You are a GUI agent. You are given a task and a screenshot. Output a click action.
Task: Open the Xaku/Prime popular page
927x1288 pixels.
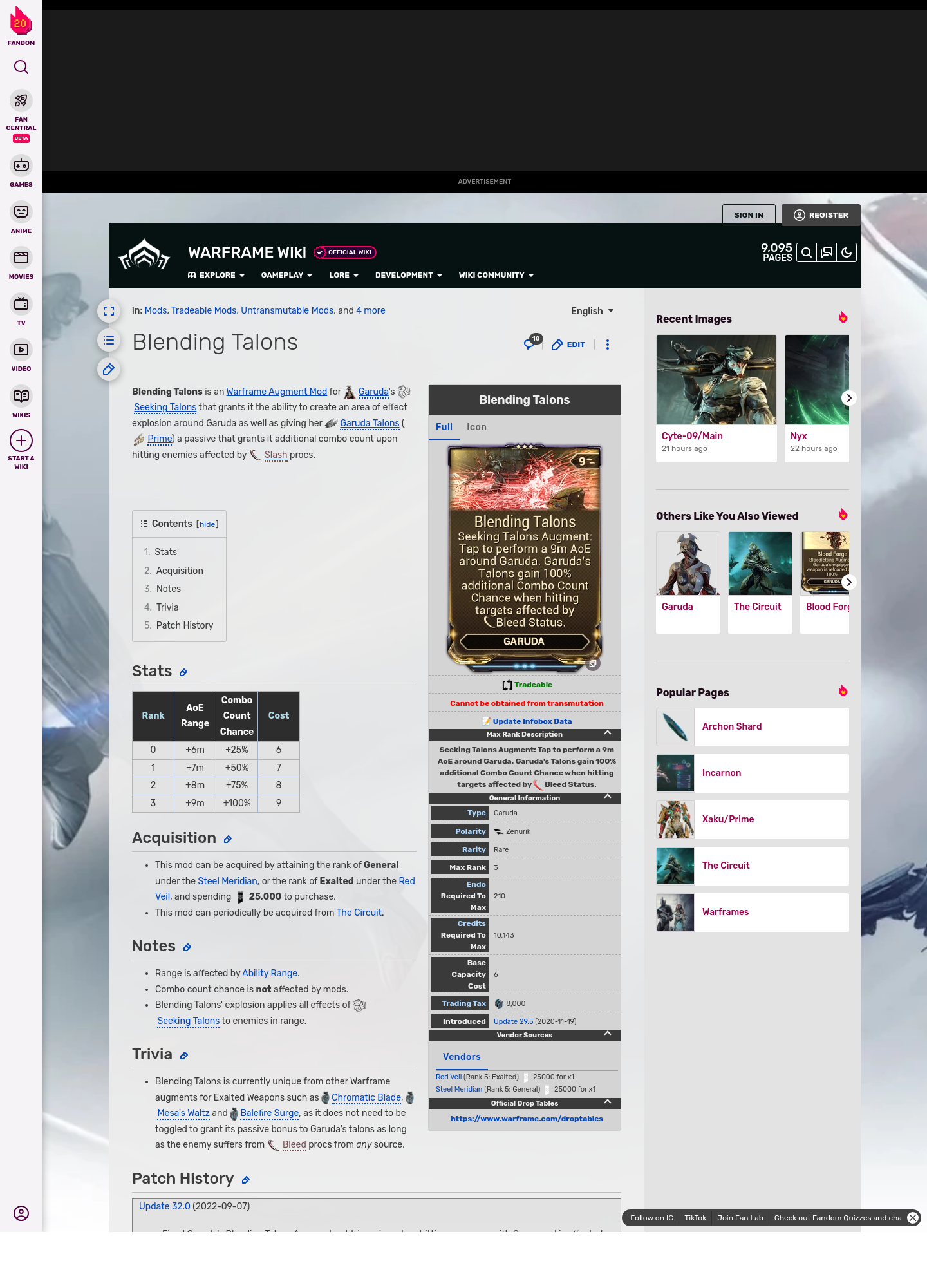tap(753, 819)
